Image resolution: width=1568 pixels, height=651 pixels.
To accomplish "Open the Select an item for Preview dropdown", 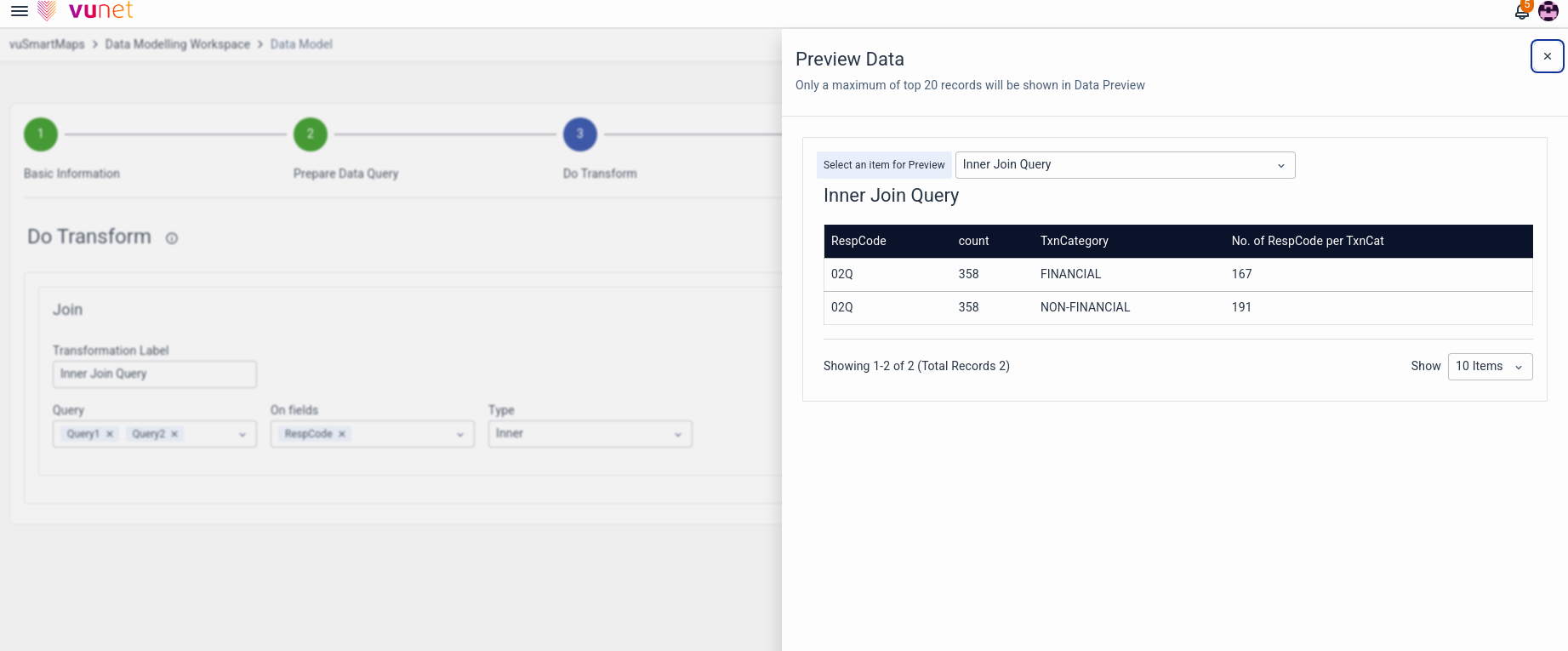I will click(1124, 165).
